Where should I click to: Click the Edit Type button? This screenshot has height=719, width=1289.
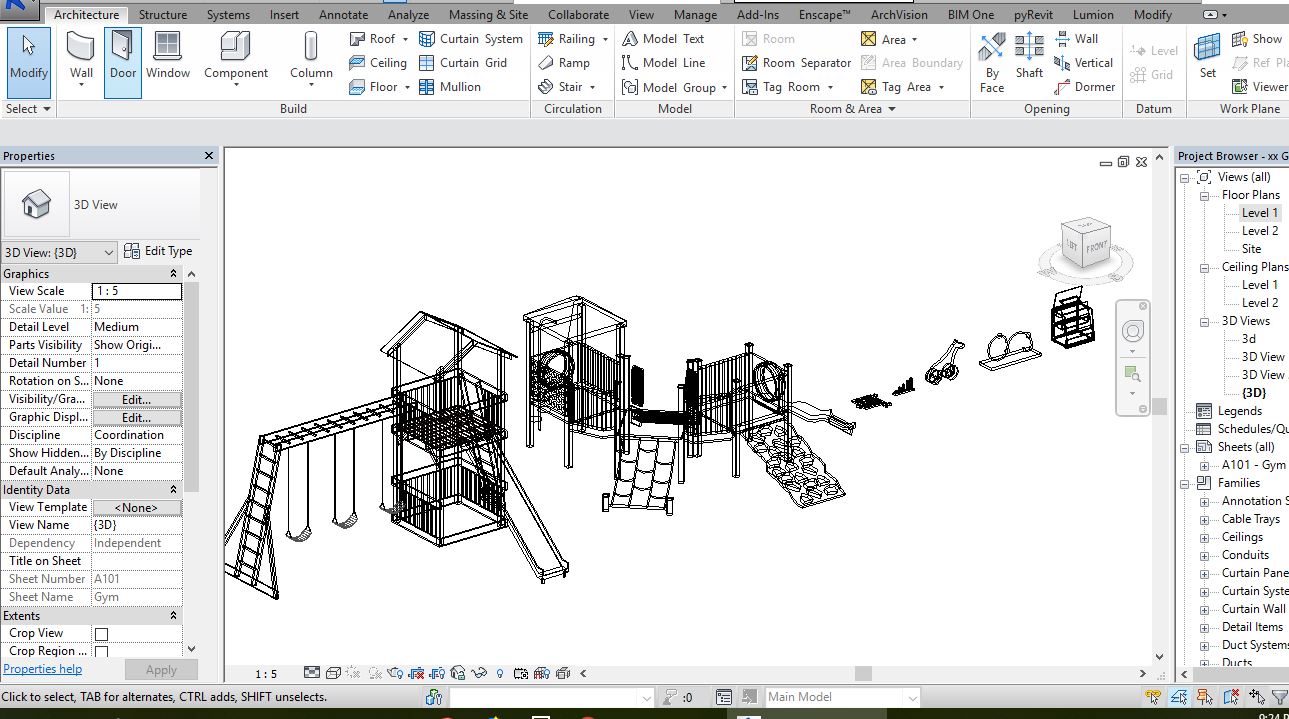coord(159,252)
